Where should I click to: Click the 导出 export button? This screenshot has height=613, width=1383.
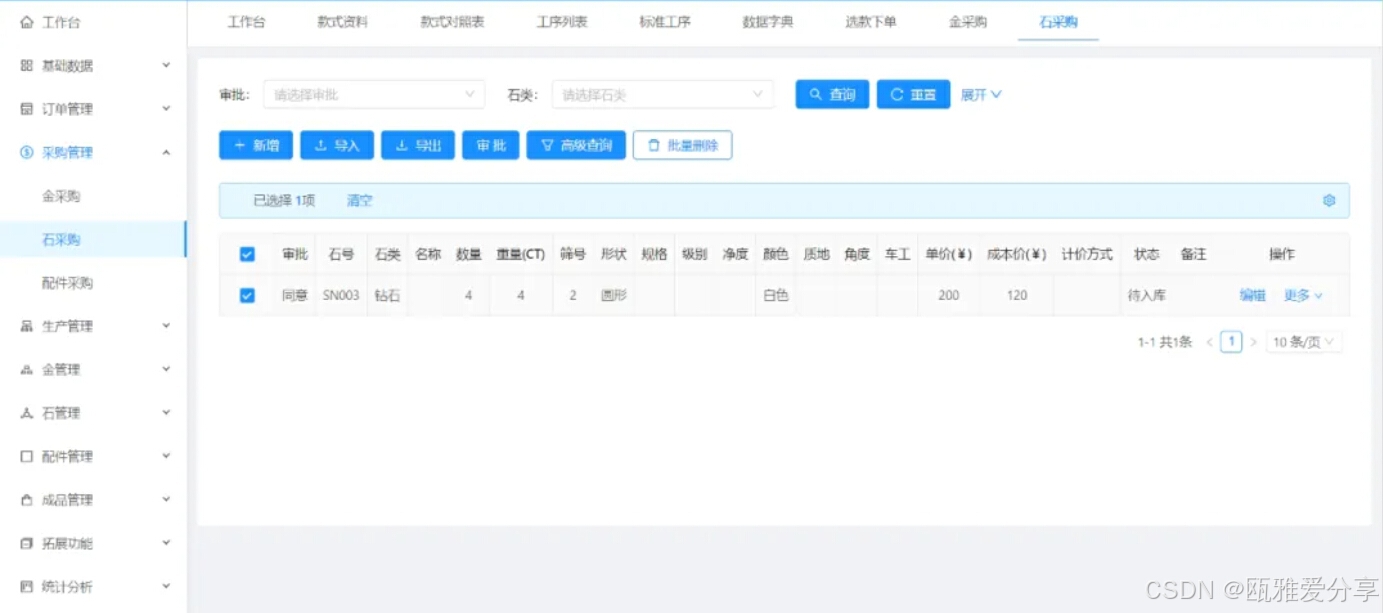point(418,145)
